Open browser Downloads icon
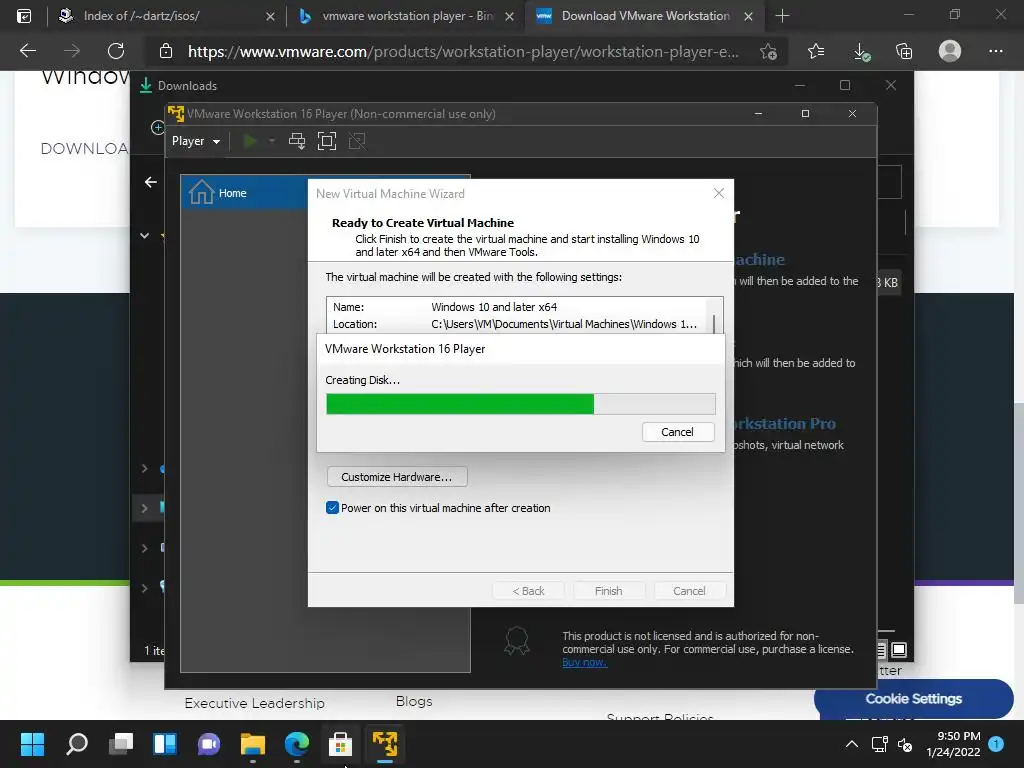The height and width of the screenshot is (768, 1024). tap(861, 52)
